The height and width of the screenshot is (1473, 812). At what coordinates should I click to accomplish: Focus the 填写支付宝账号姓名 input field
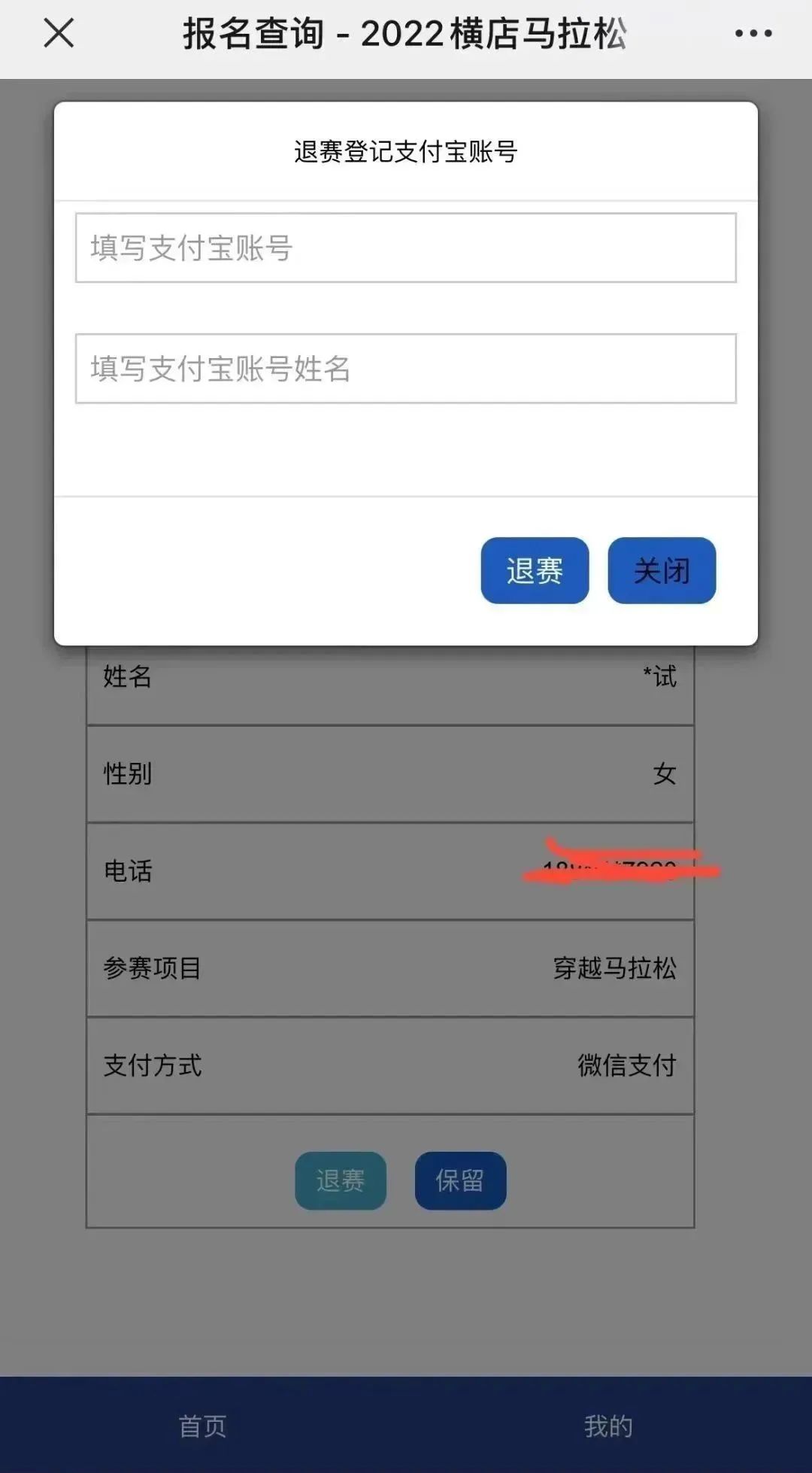[x=406, y=369]
